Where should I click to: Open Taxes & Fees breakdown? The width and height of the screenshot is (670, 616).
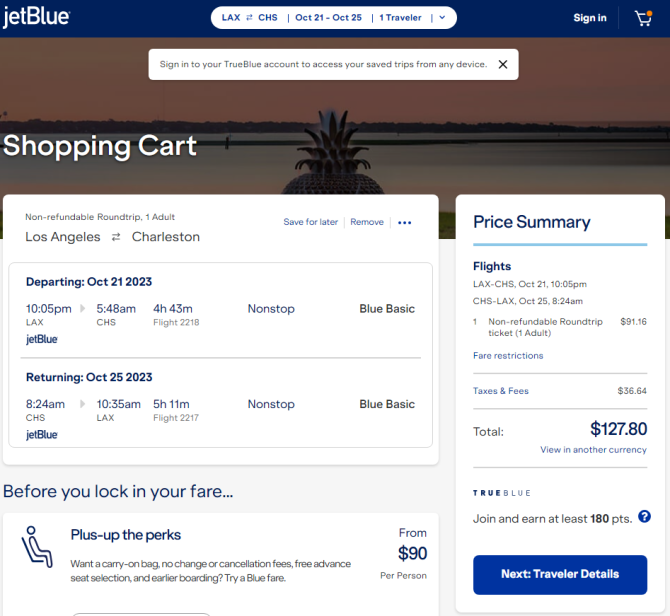point(501,391)
